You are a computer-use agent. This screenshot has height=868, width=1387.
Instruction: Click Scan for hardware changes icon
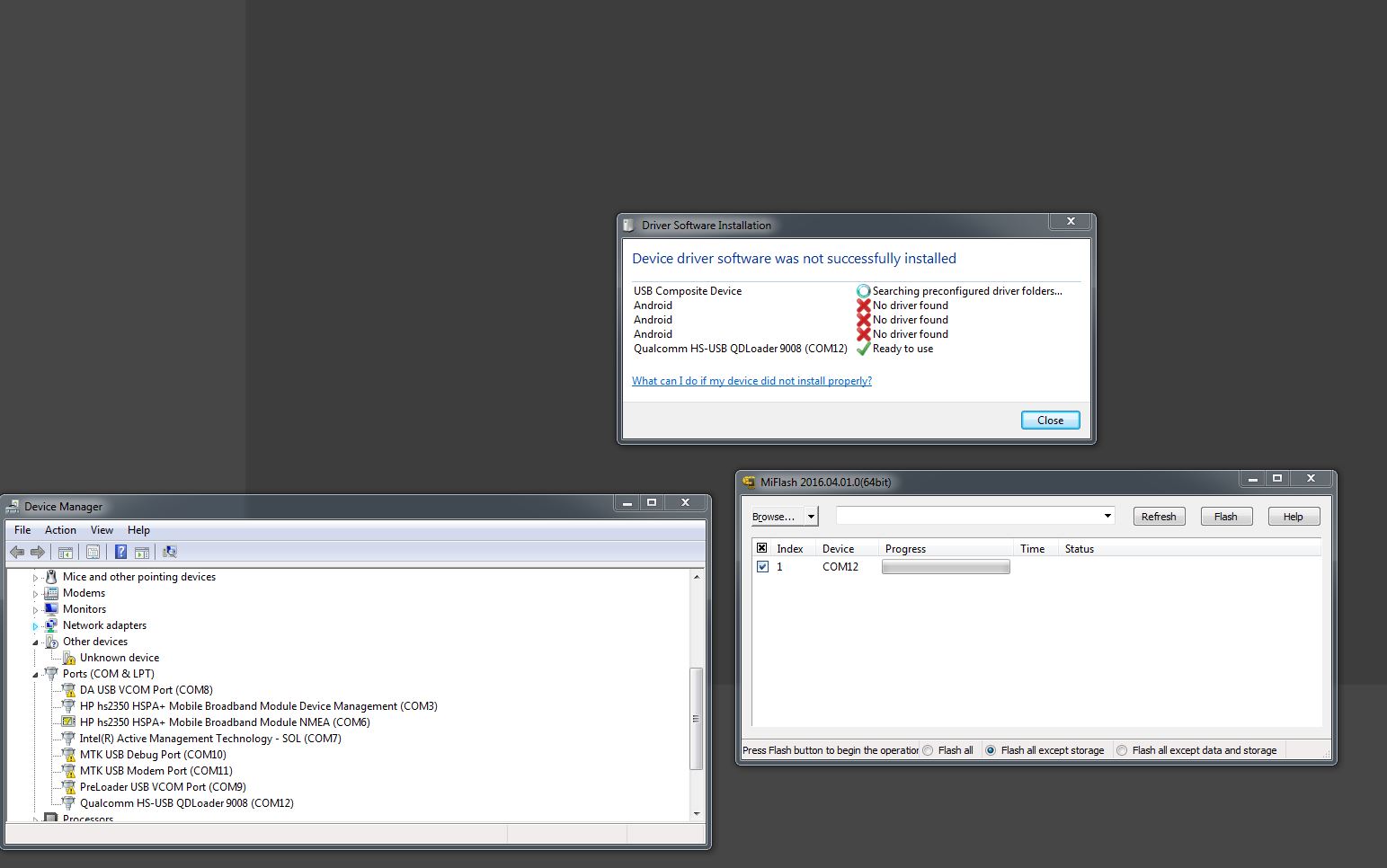point(169,552)
